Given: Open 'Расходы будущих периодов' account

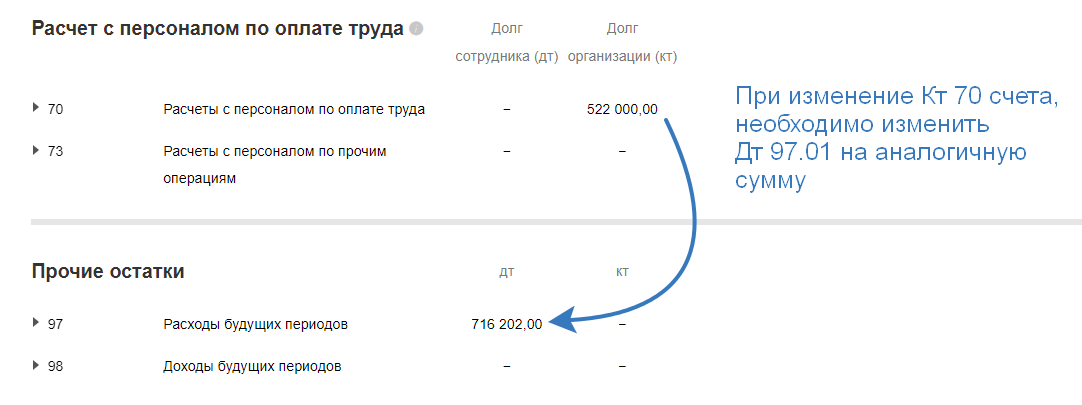Looking at the screenshot, I should tap(255, 324).
